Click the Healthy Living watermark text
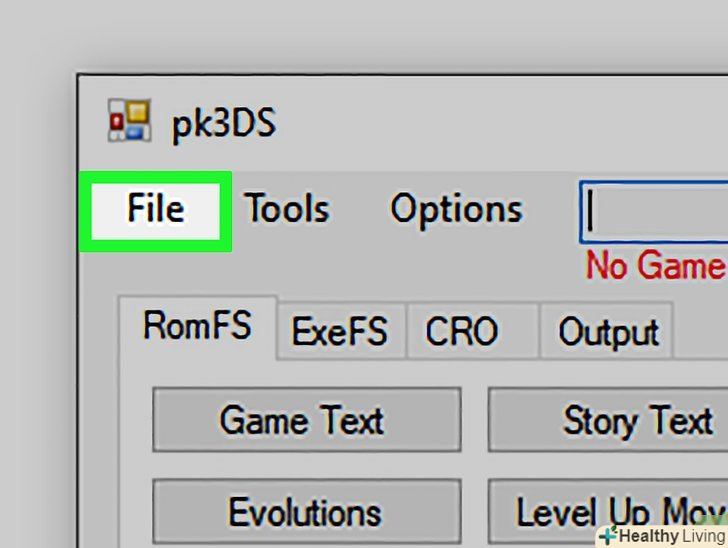The height and width of the screenshot is (548, 728). click(x=672, y=536)
